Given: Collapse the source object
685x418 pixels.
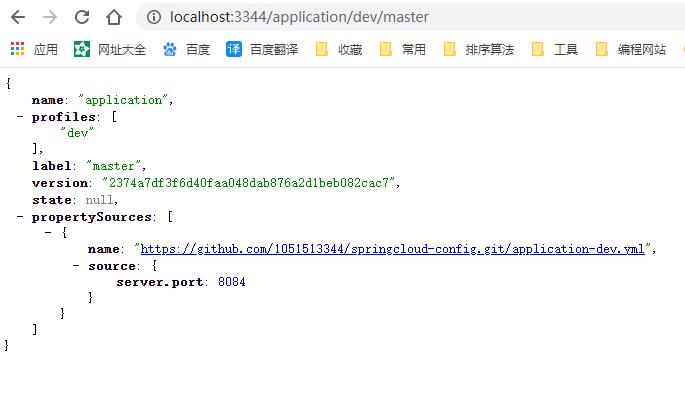Looking at the screenshot, I should [76, 266].
